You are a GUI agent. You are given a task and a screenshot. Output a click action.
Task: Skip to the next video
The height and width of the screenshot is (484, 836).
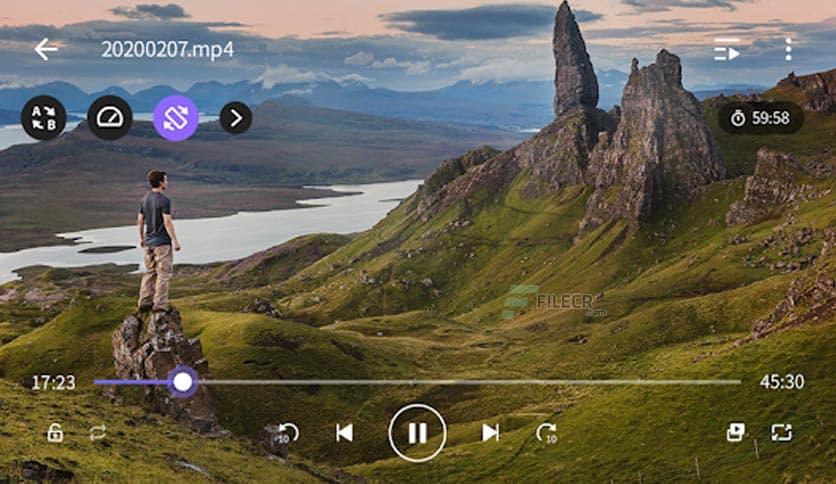click(490, 433)
